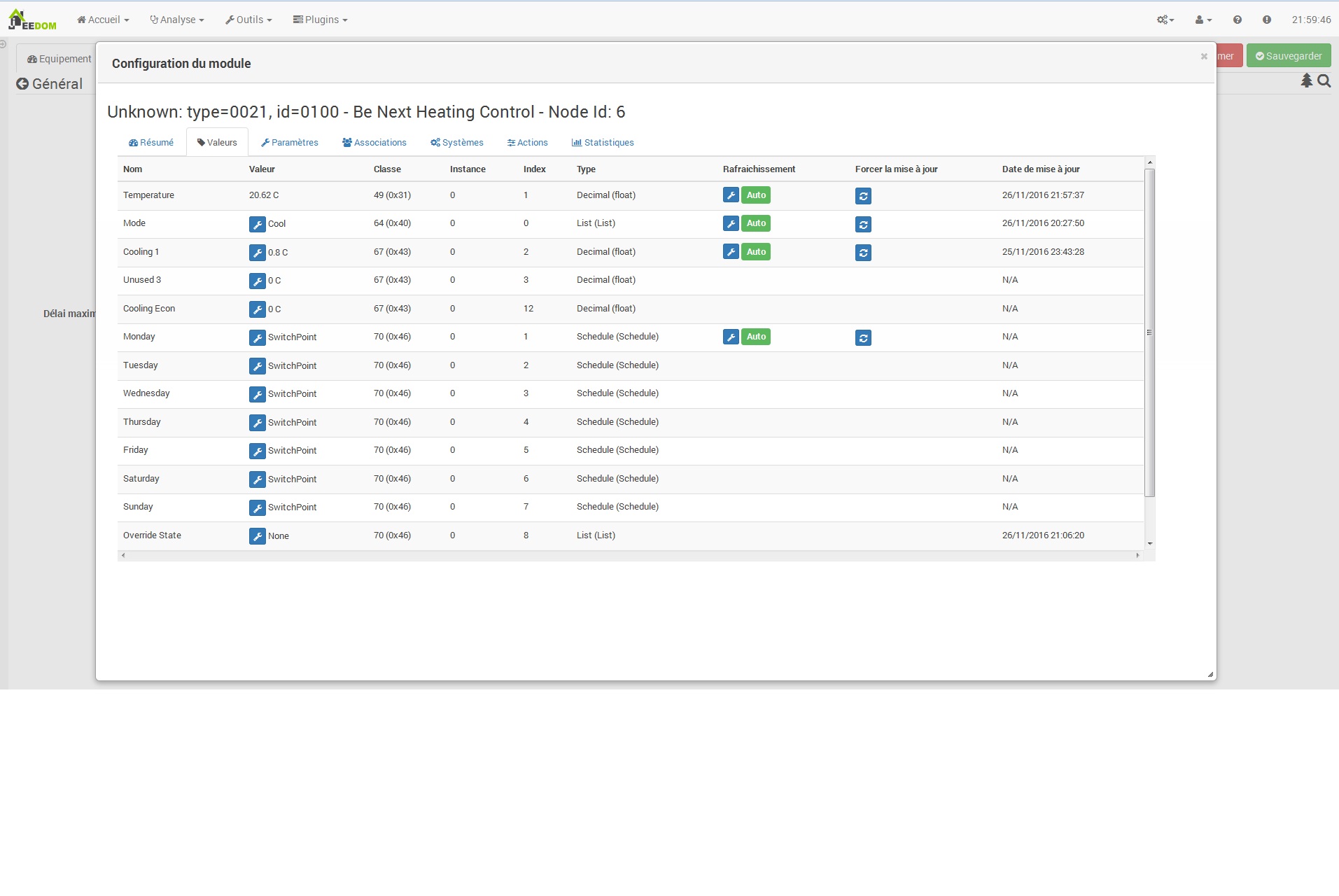Click the search magnifier icon
This screenshot has width=1339, height=896.
point(1324,81)
